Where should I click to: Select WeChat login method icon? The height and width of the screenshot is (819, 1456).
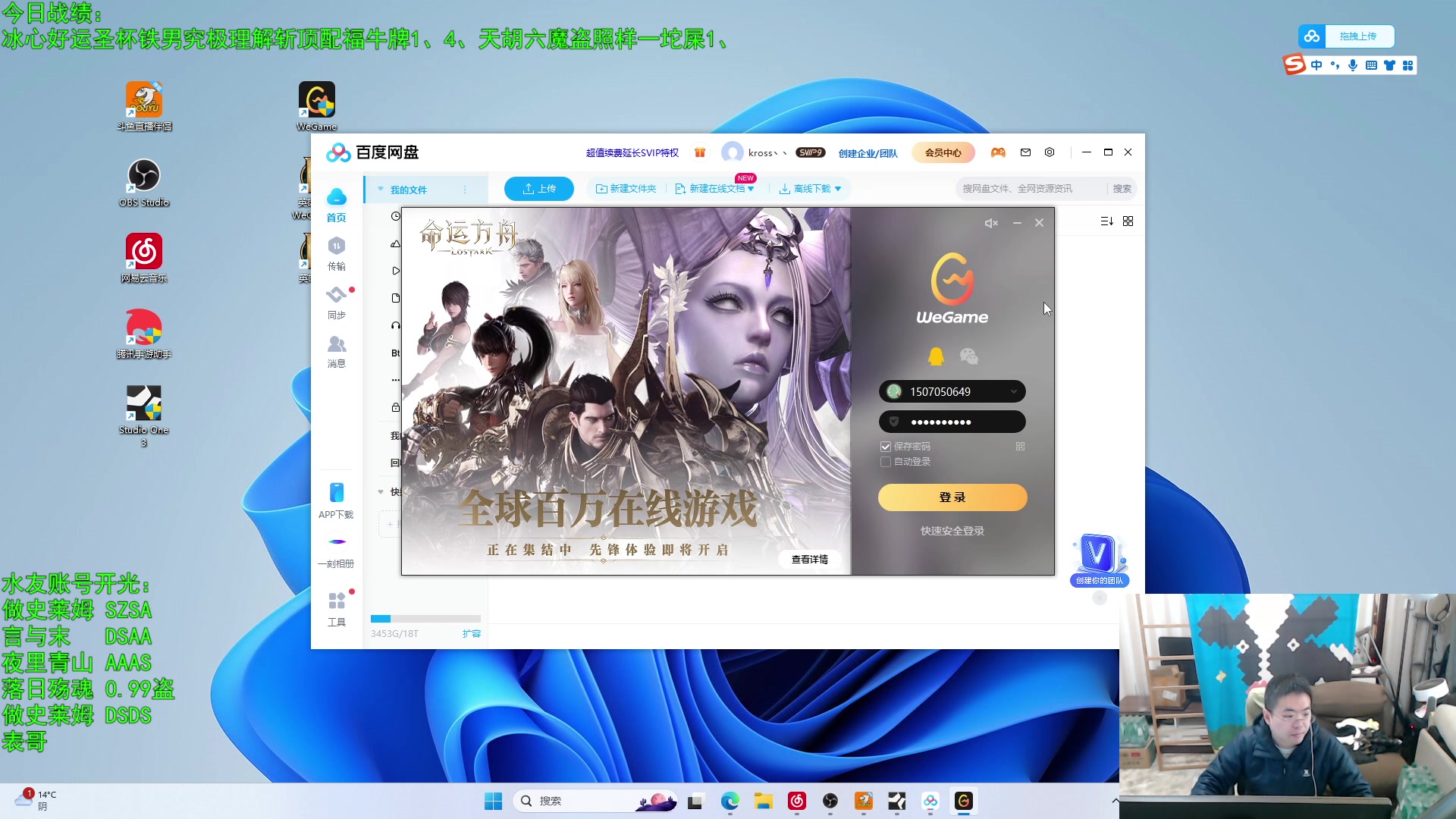(x=968, y=356)
